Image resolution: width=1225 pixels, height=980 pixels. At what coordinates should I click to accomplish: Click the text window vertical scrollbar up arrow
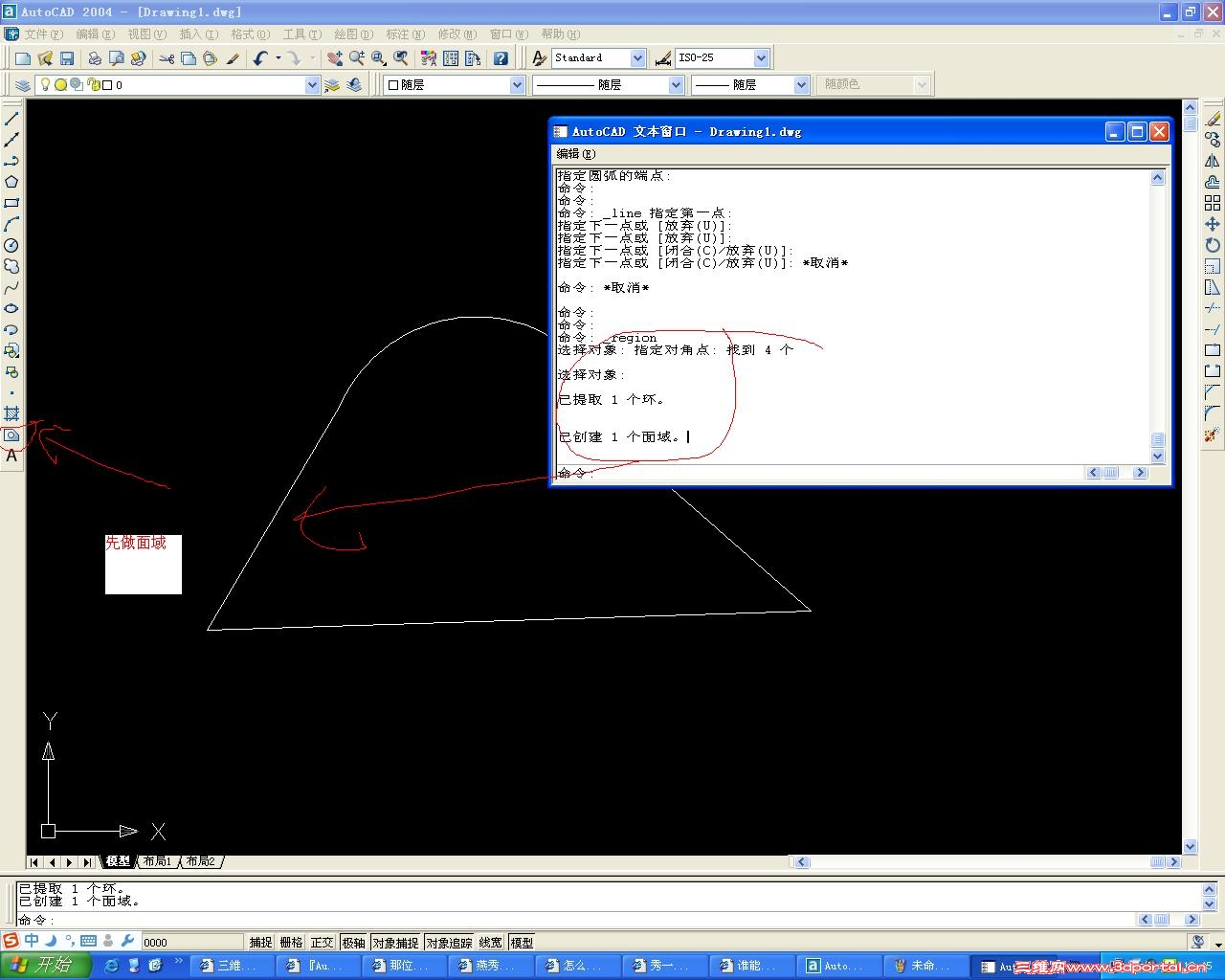point(1157,177)
